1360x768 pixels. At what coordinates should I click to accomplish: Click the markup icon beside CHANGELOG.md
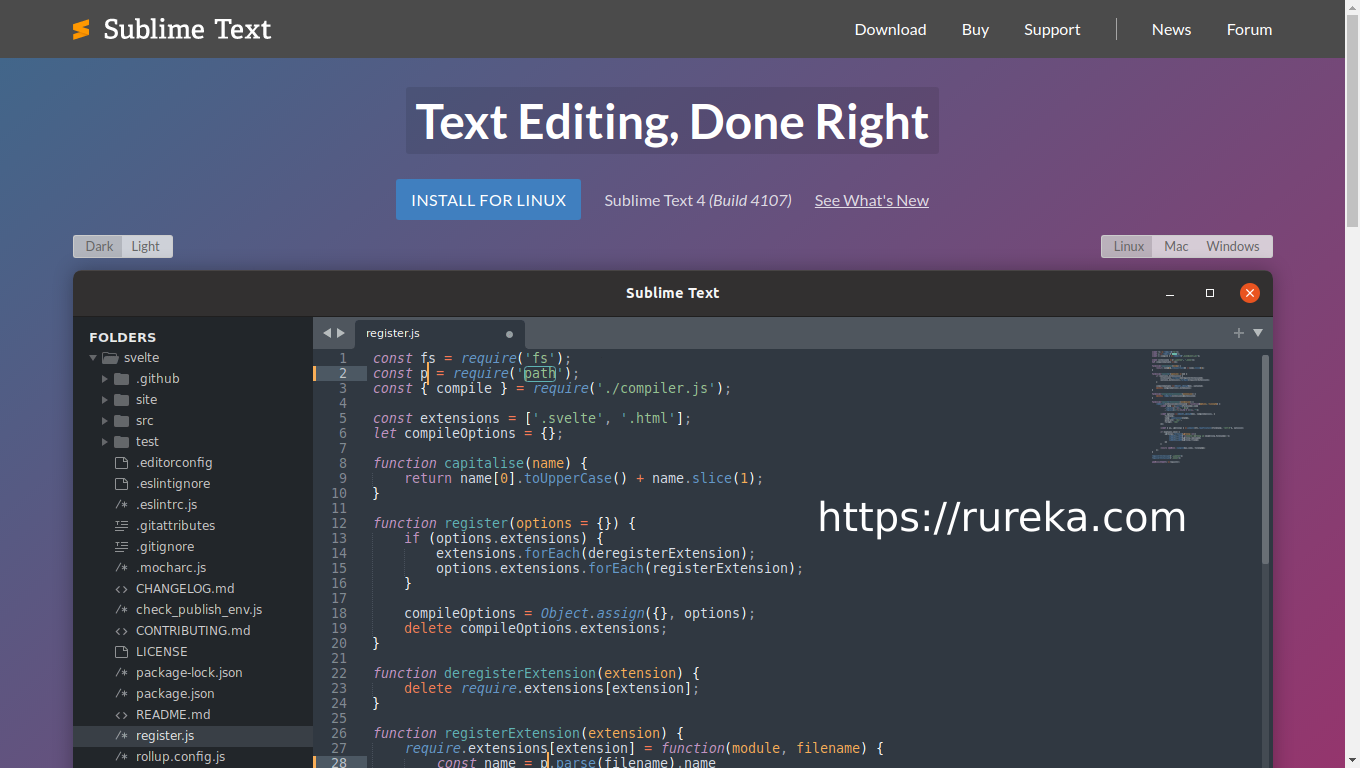(x=121, y=589)
